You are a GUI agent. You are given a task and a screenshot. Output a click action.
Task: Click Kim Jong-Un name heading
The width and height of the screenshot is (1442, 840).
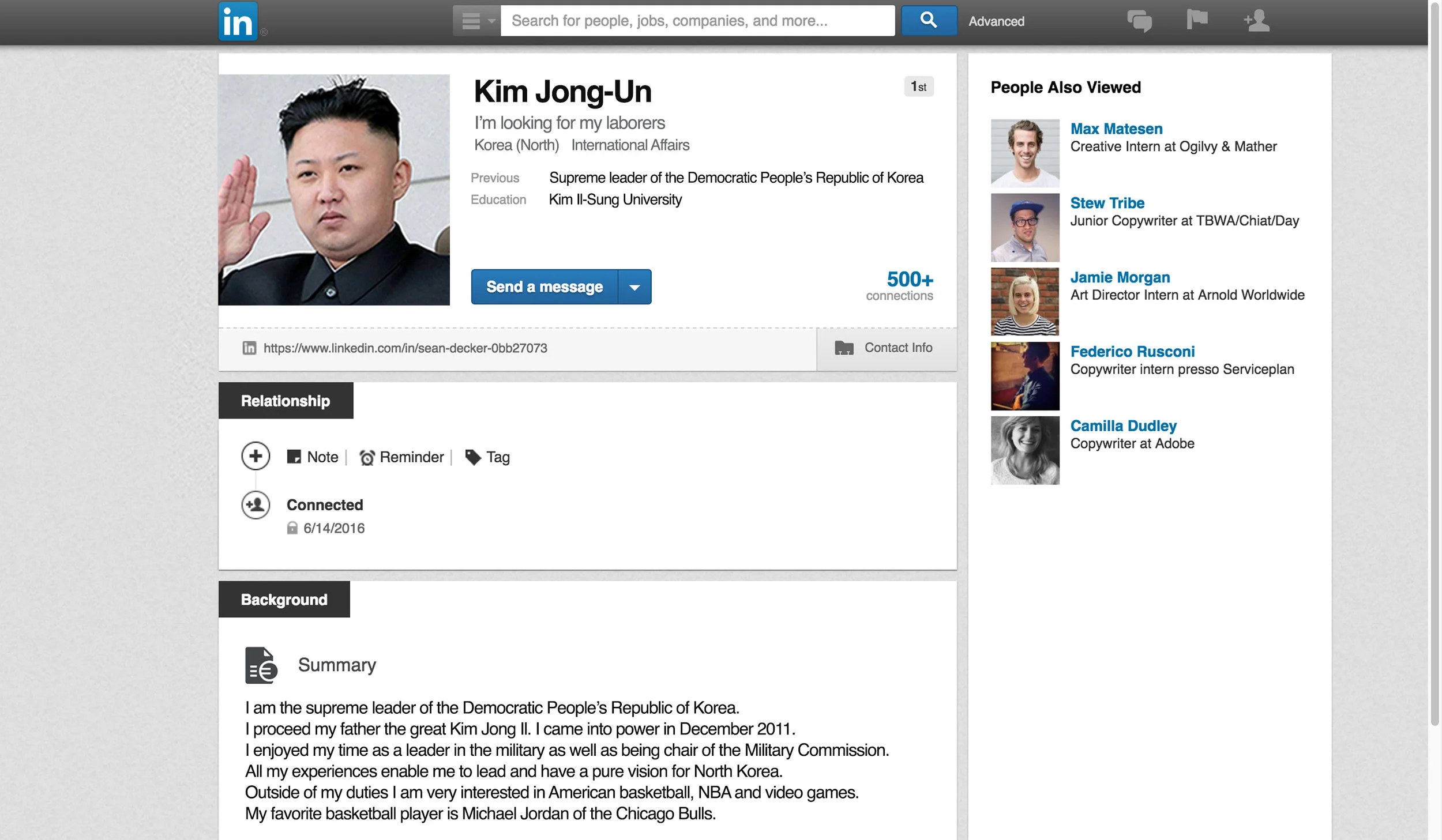(x=562, y=92)
